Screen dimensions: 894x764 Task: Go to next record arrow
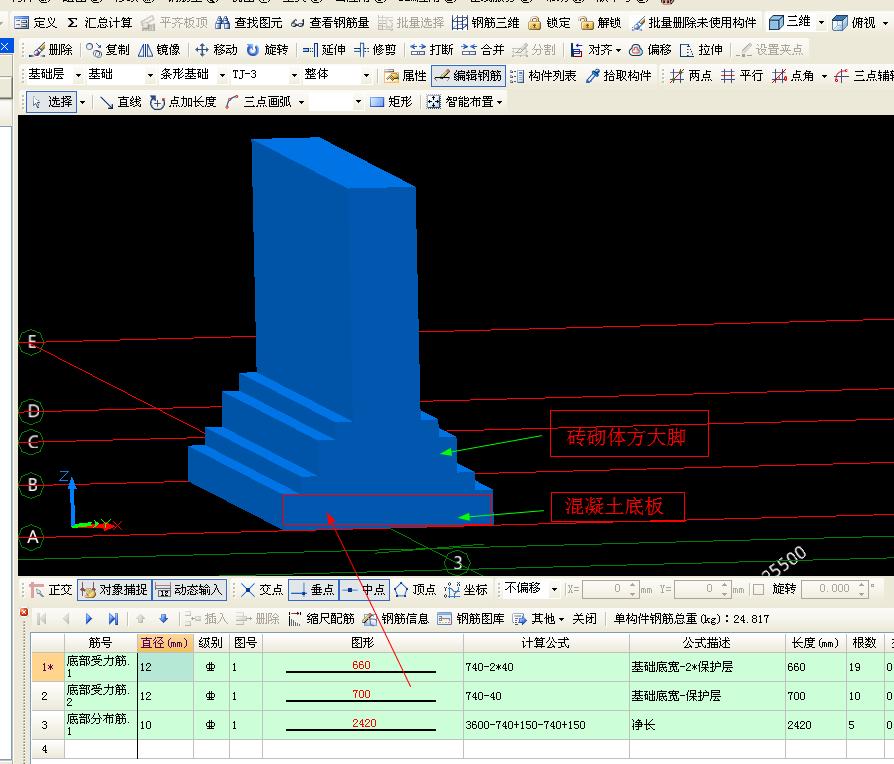(89, 619)
